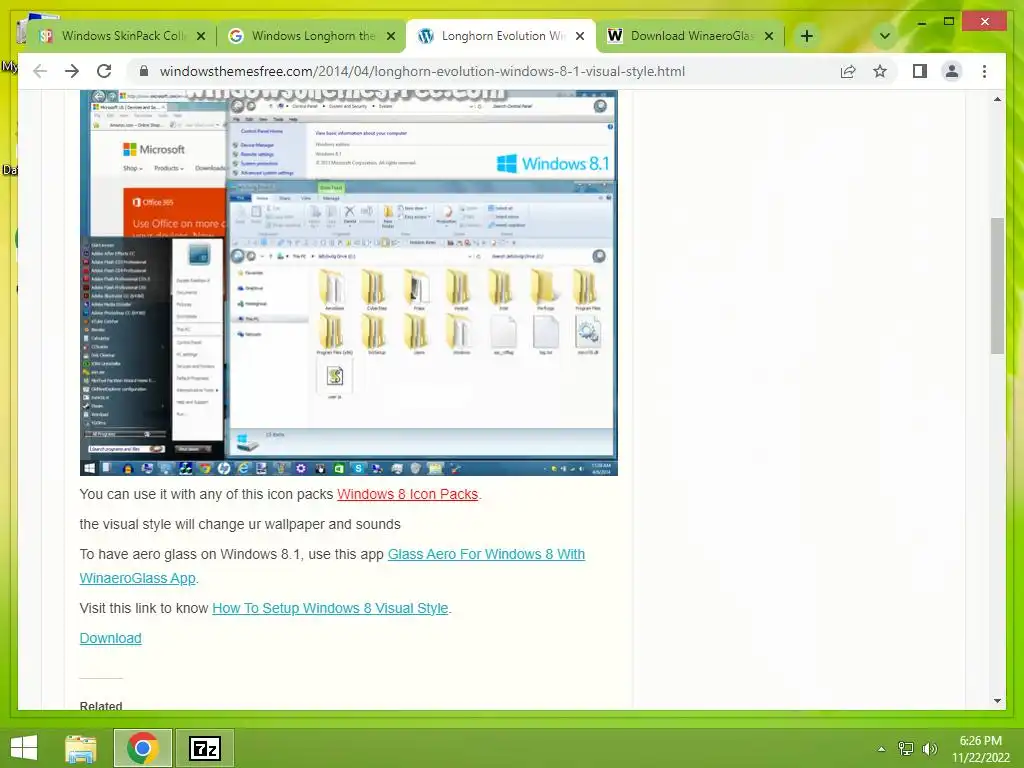This screenshot has width=1024, height=768.
Task: Close the Download WinaeroGlass tab
Action: (x=769, y=36)
